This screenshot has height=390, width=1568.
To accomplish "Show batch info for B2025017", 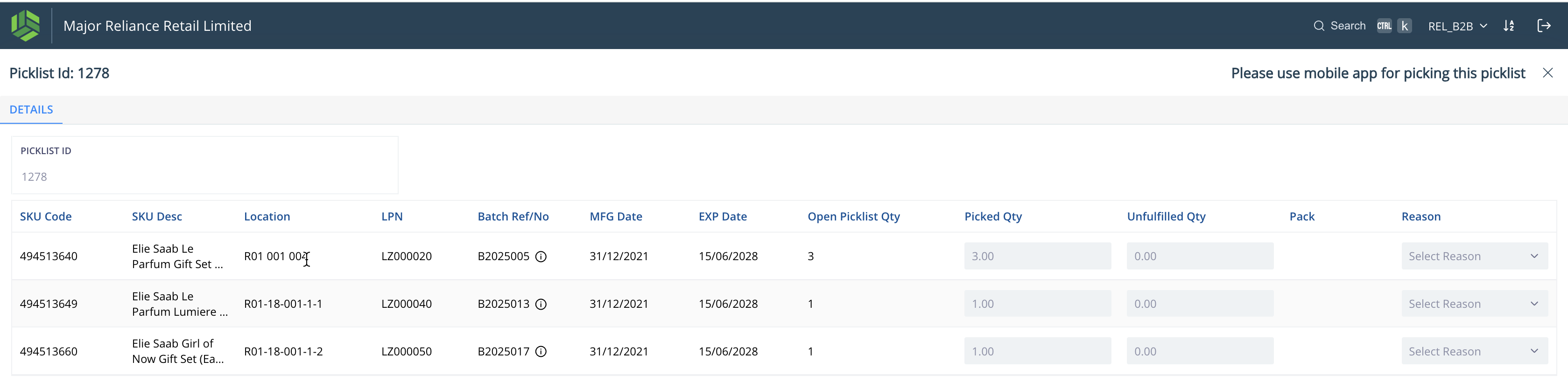I will coord(541,352).
